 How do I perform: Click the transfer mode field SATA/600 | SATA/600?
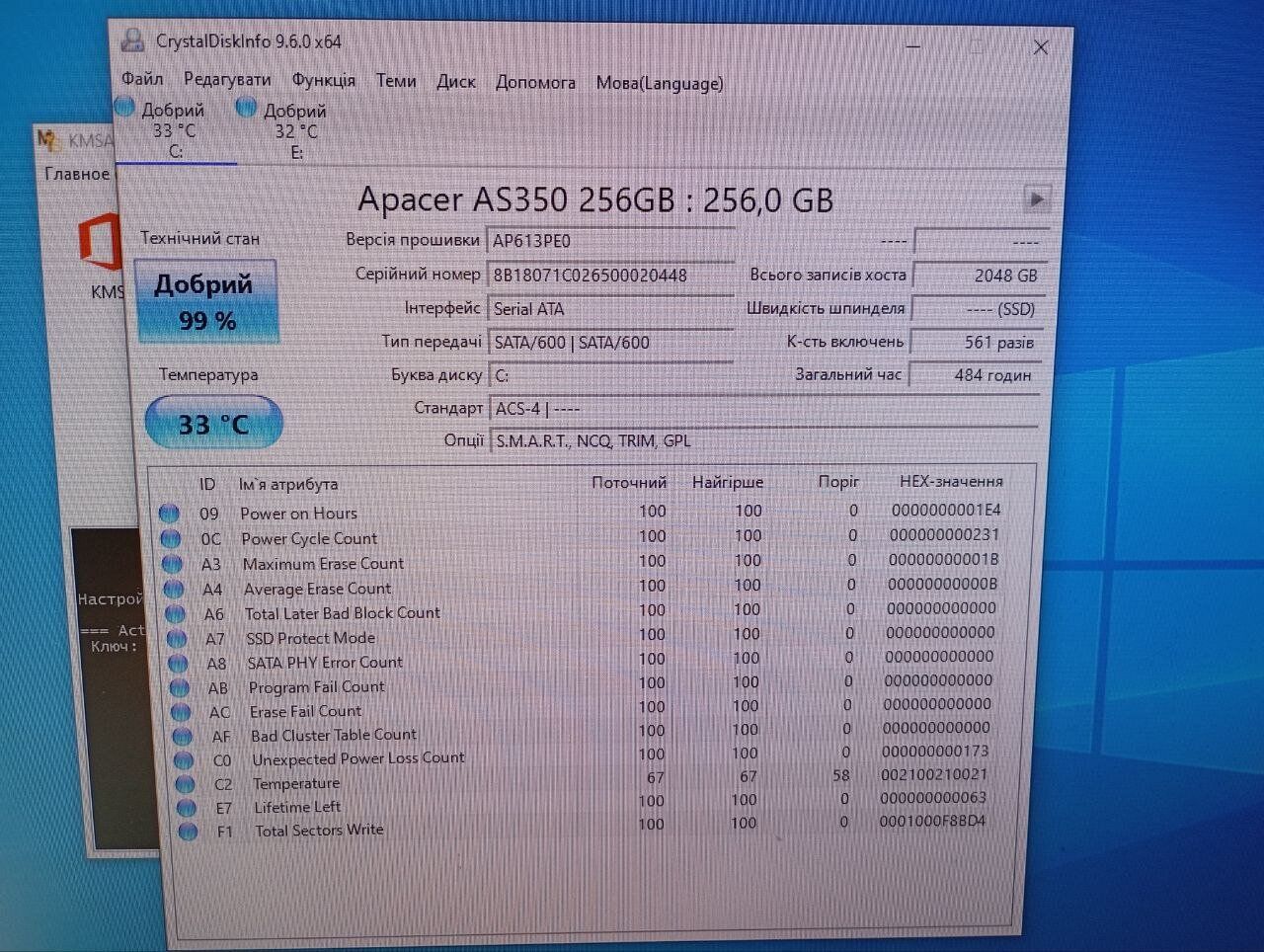611,343
